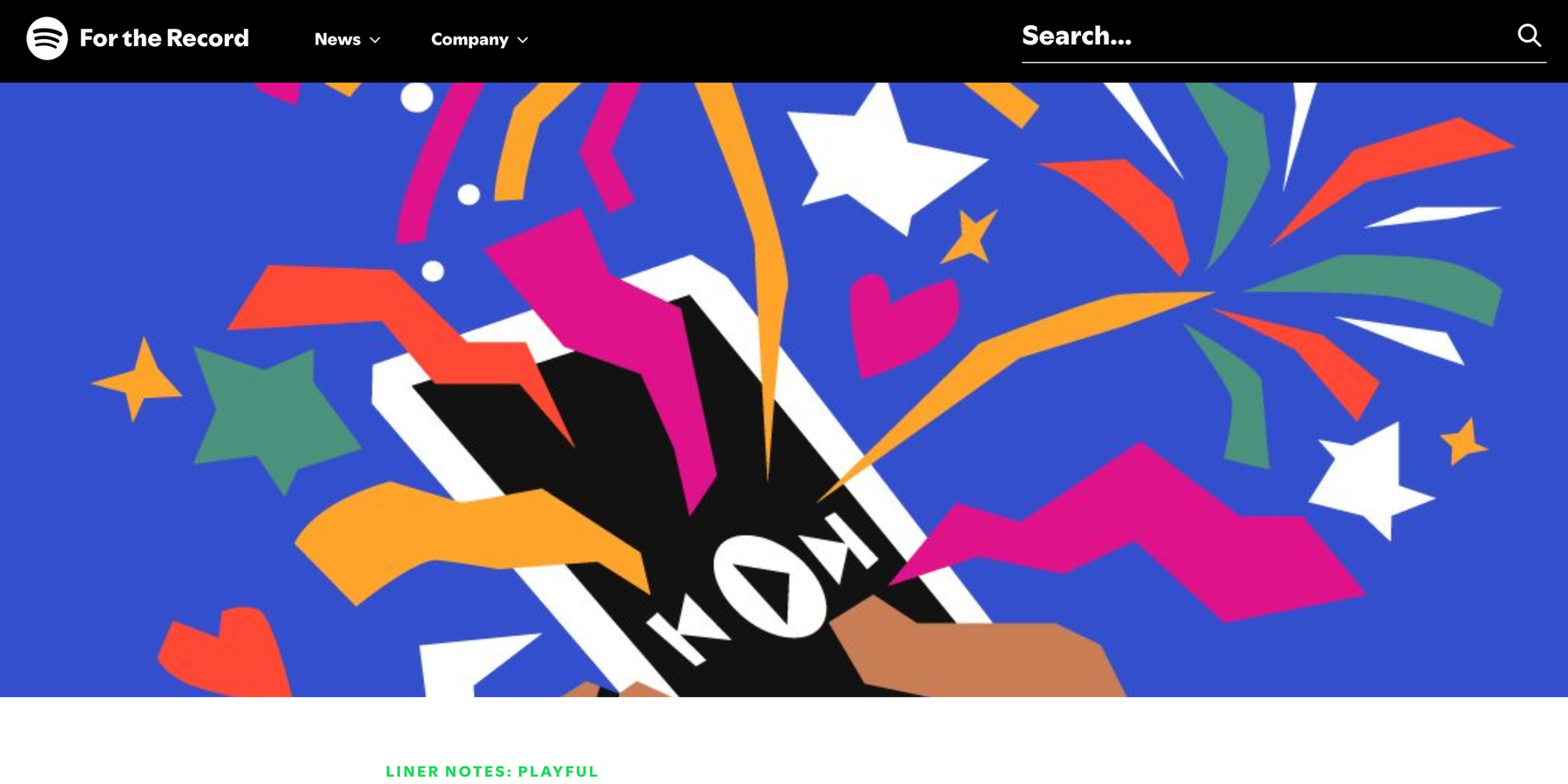Expand the chevron beside News

(375, 40)
